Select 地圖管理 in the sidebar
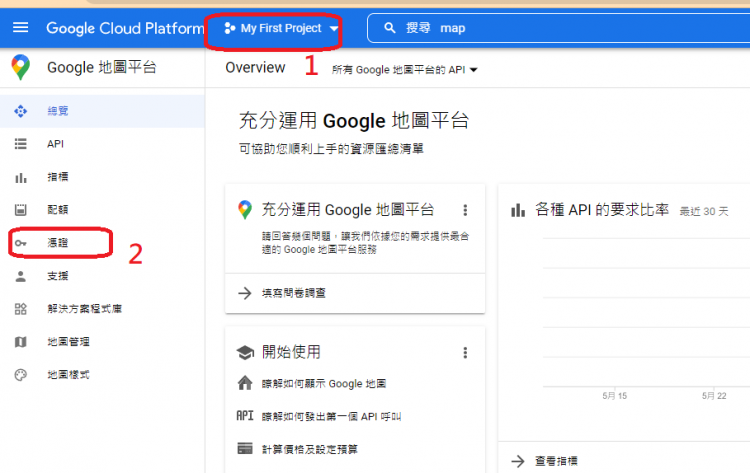Screen dimensions: 750x473 point(68,342)
